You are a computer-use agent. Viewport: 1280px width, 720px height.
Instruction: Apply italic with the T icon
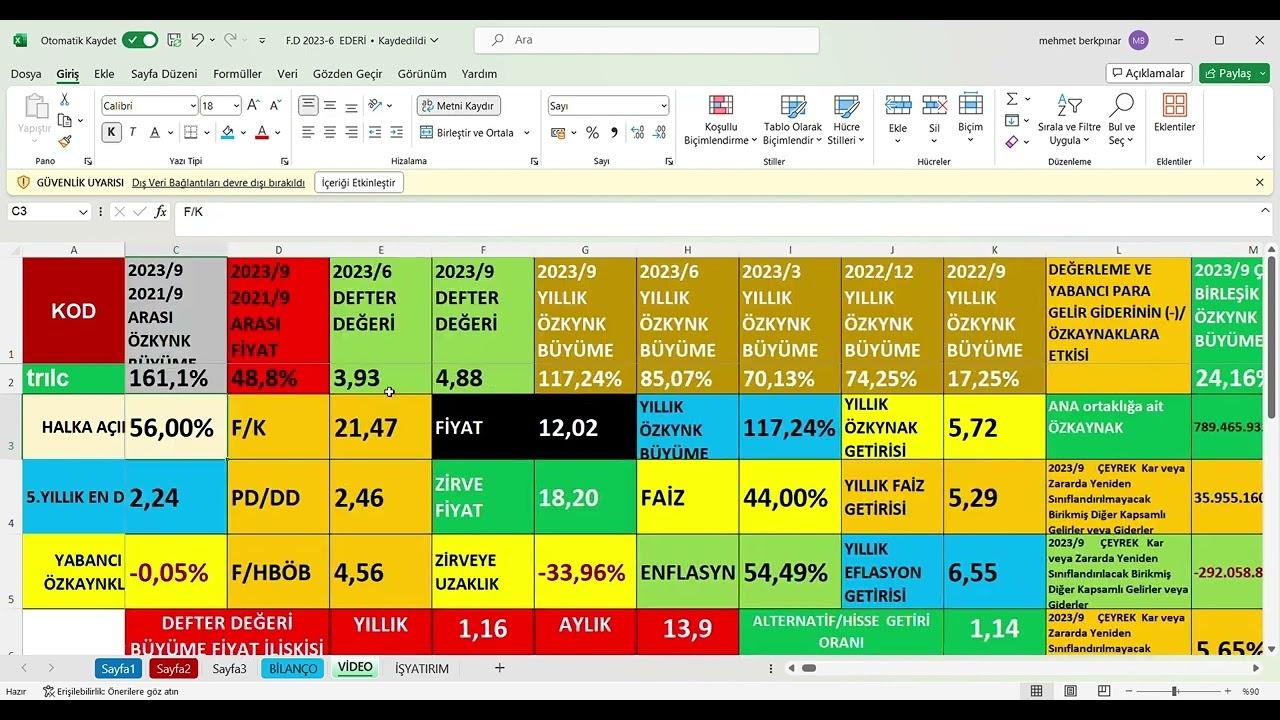(132, 132)
